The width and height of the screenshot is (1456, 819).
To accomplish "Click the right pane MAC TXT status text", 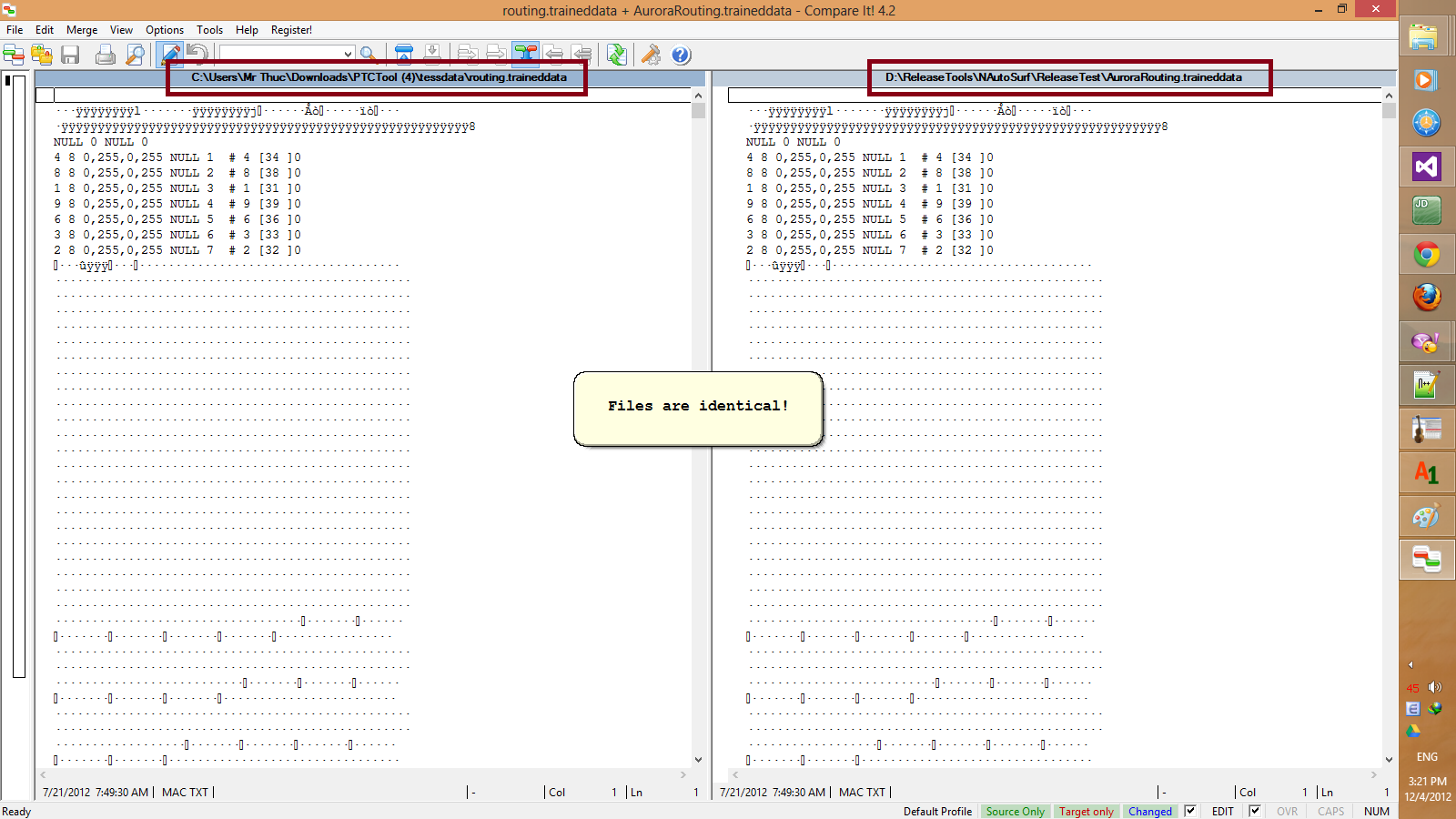I will tap(862, 793).
